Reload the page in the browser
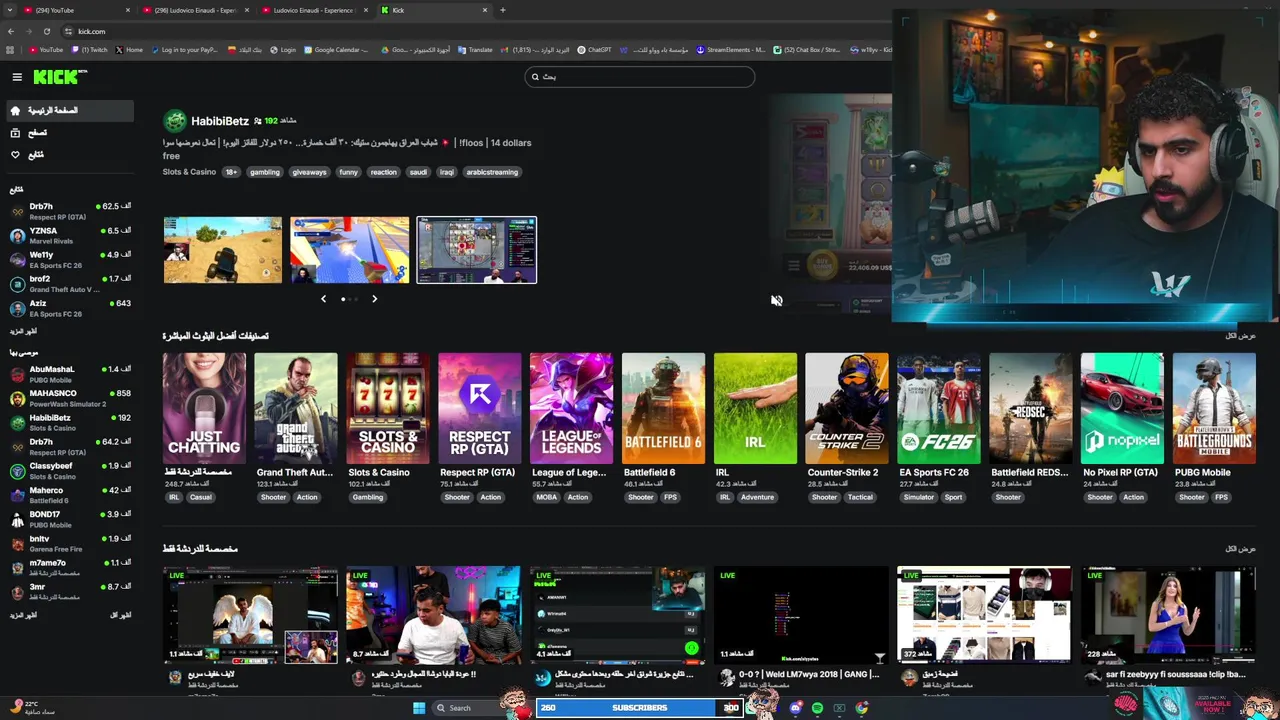 tap(47, 31)
